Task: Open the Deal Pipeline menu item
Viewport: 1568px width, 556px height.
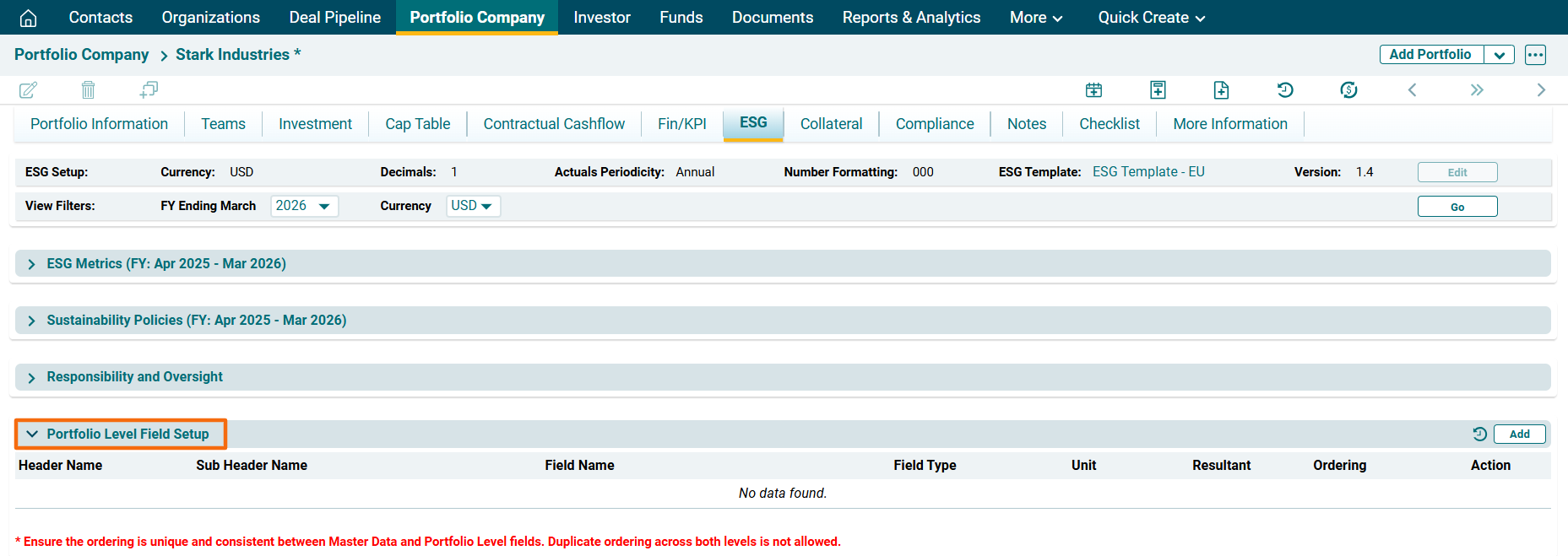Action: pyautogui.click(x=334, y=18)
